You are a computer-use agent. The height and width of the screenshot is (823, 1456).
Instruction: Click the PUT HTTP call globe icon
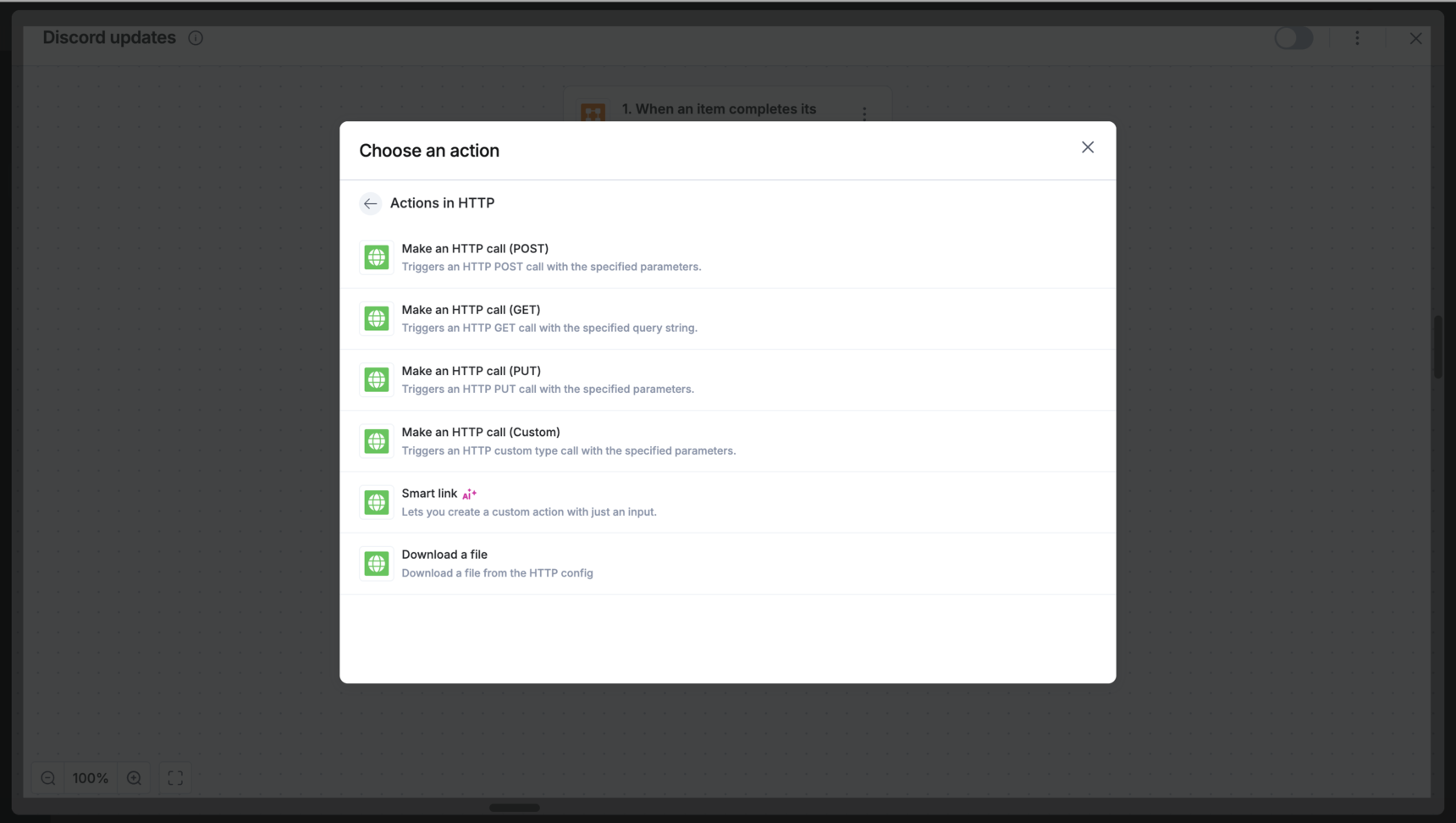(377, 380)
